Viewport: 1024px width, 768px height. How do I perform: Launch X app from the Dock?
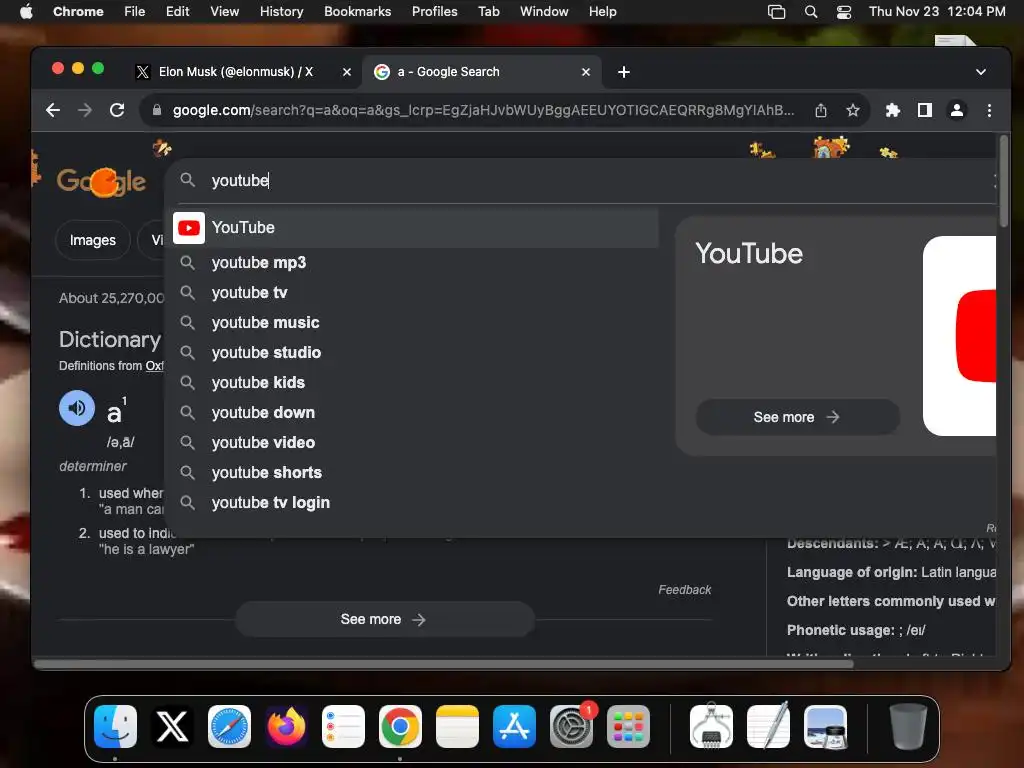click(x=172, y=726)
